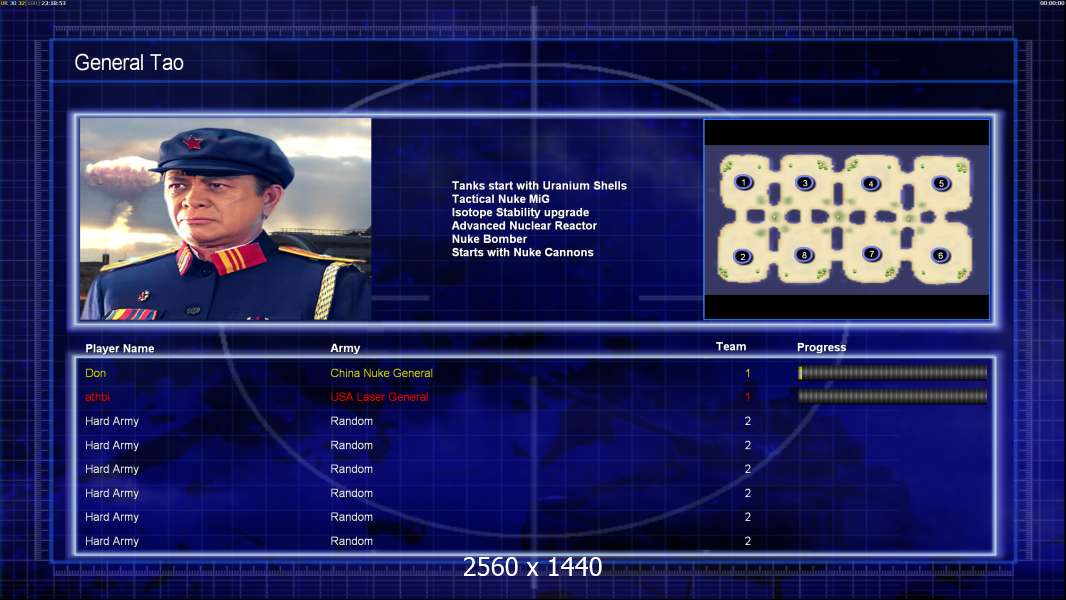Click the "Tactical Nuke MiG" line
The image size is (1066, 600).
(500, 199)
